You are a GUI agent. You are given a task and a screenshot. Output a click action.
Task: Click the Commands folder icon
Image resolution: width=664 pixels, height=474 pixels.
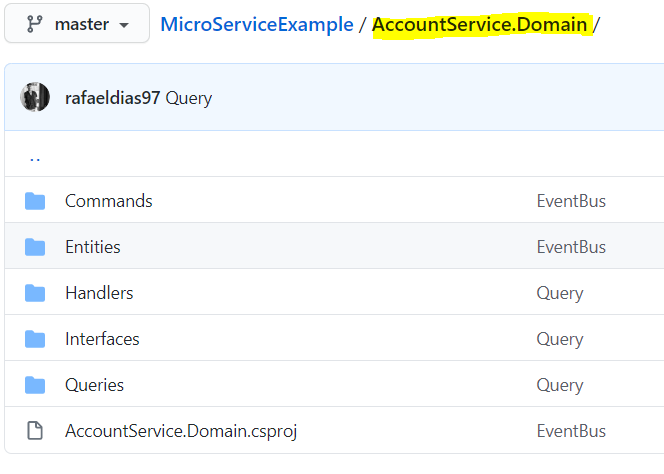pyautogui.click(x=35, y=201)
